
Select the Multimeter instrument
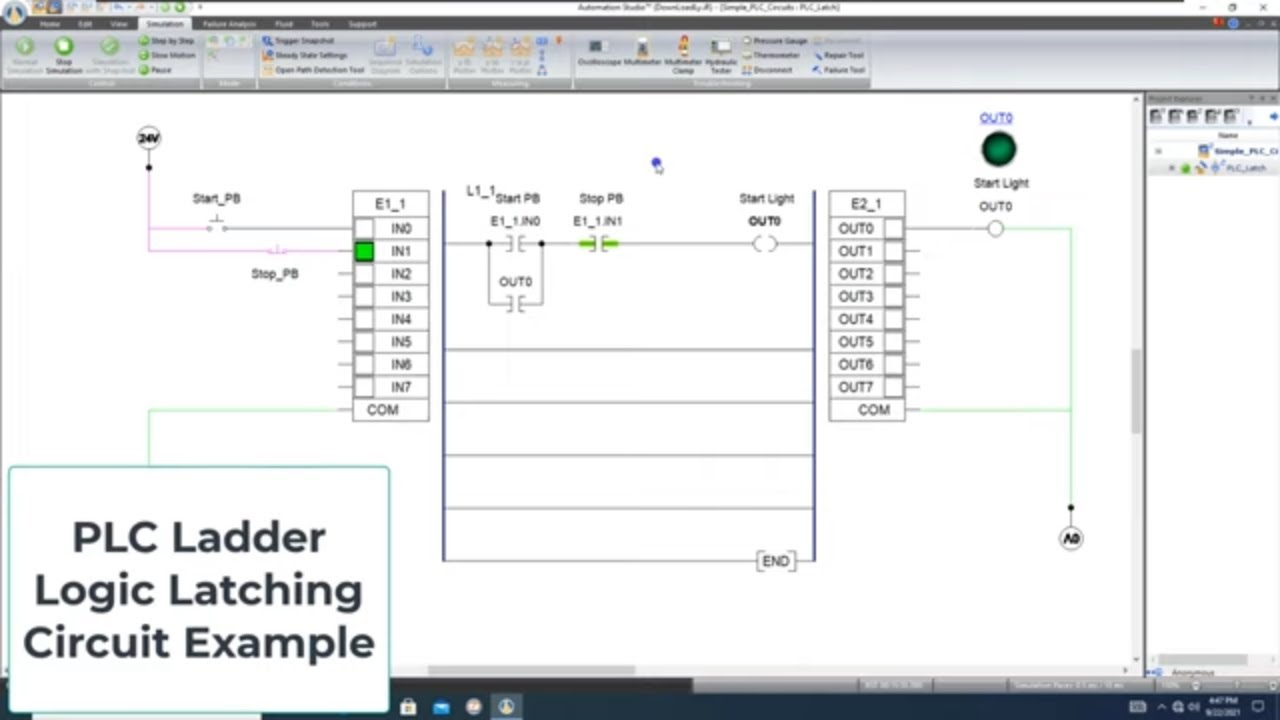[x=643, y=52]
